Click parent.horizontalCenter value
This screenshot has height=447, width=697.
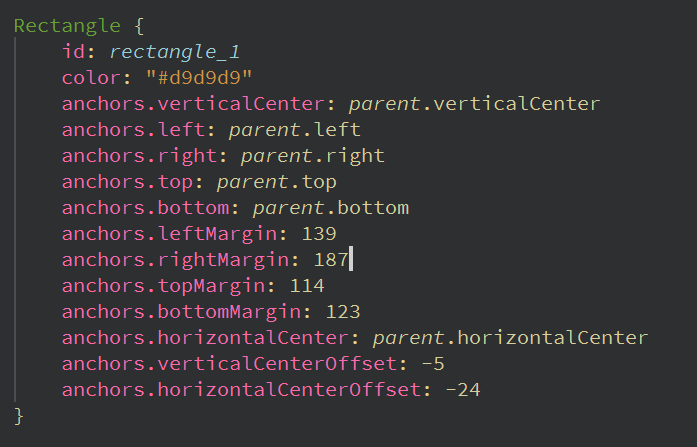(510, 338)
